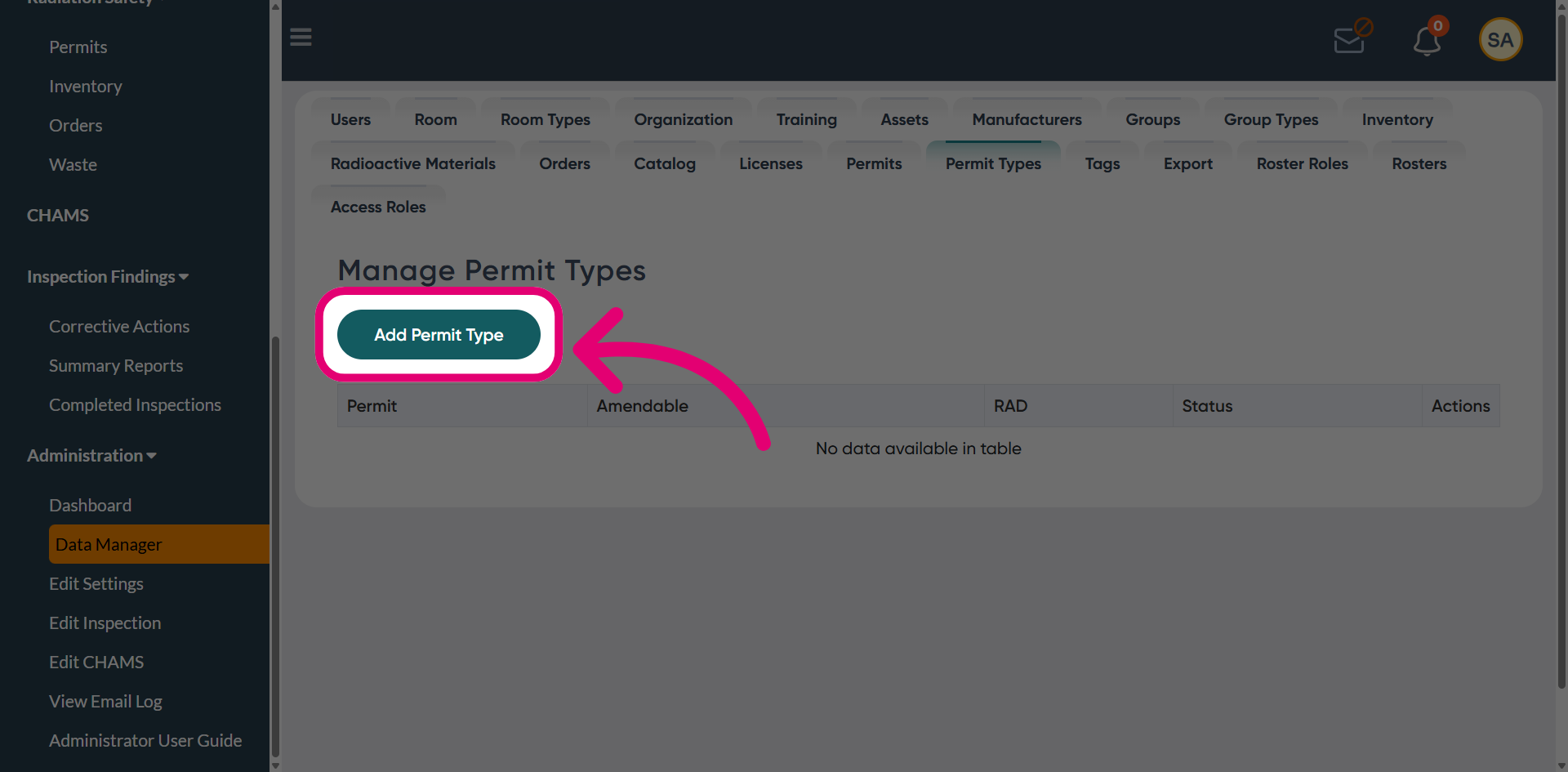Screen dimensions: 1568x772
Task: Click the Actions column header
Action: [x=1461, y=406]
